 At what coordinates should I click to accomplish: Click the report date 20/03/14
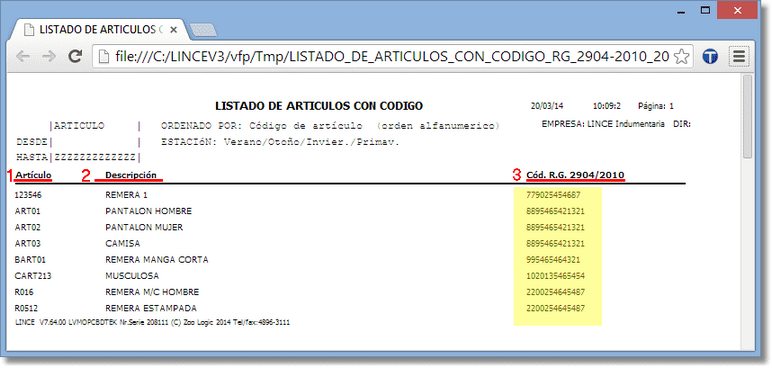[x=547, y=106]
